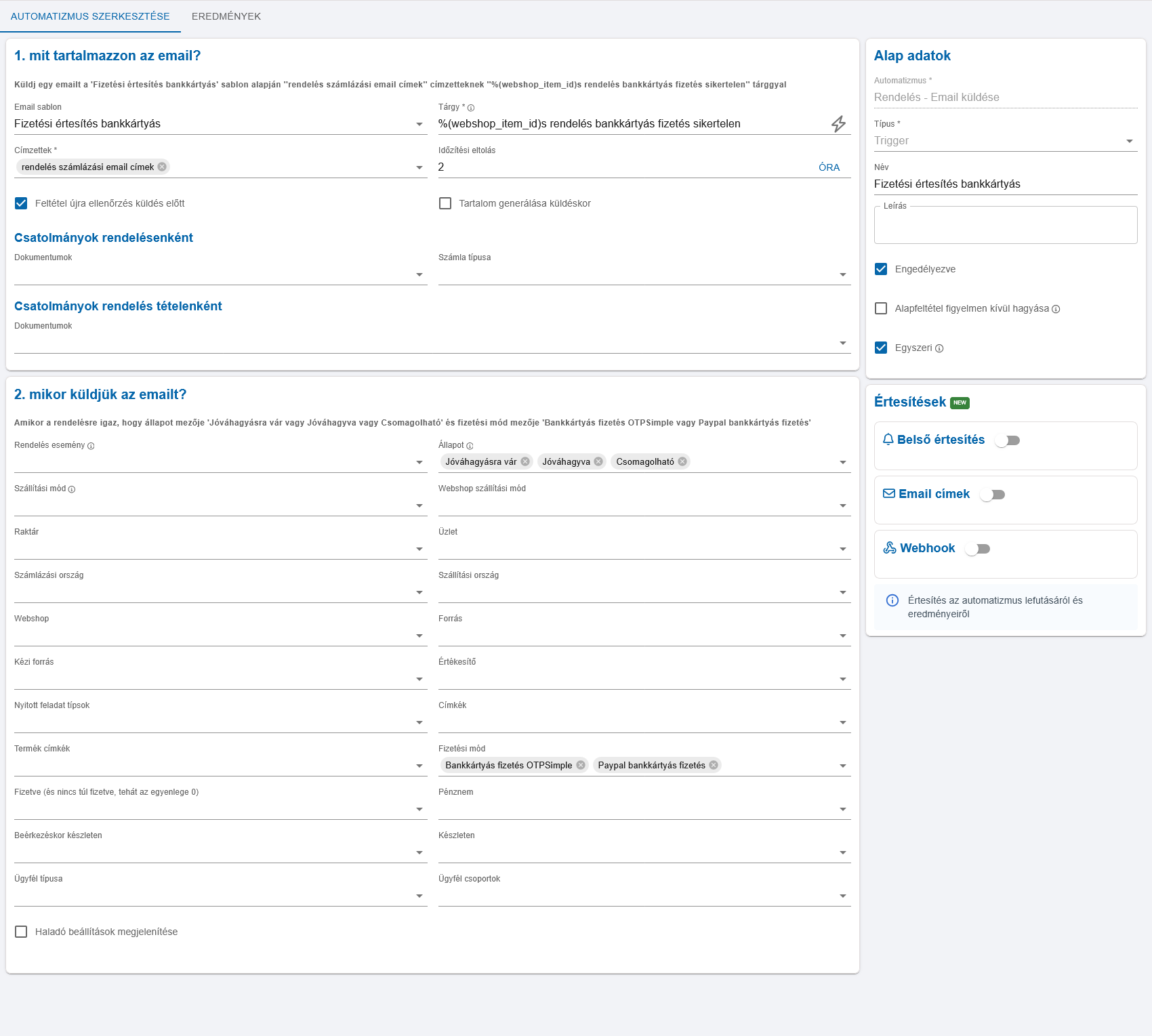Viewport: 1152px width, 1036px height.
Task: Click into the Tárgy subject input
Action: tap(632, 124)
